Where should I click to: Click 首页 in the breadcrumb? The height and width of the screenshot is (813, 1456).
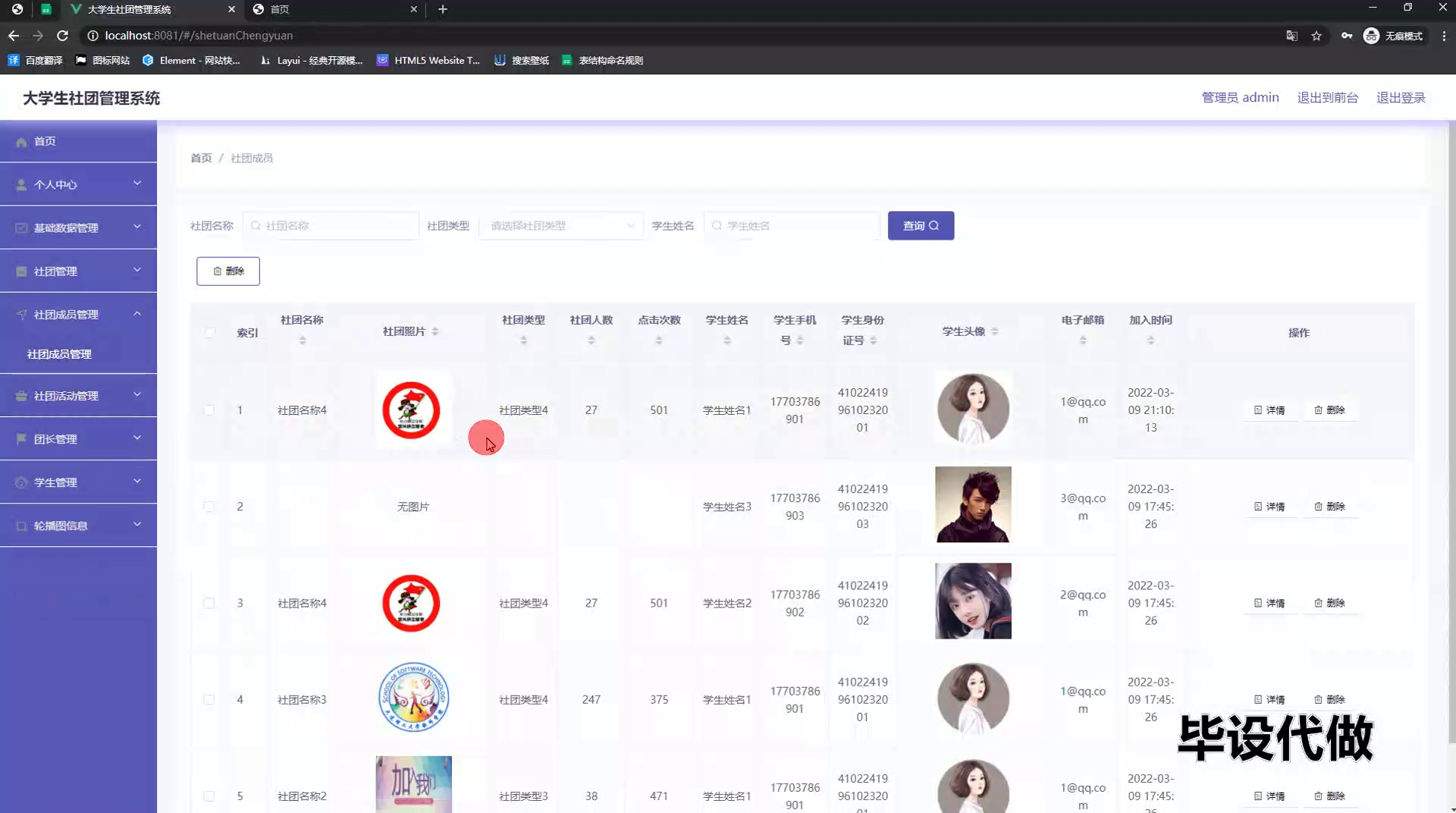[x=201, y=158]
